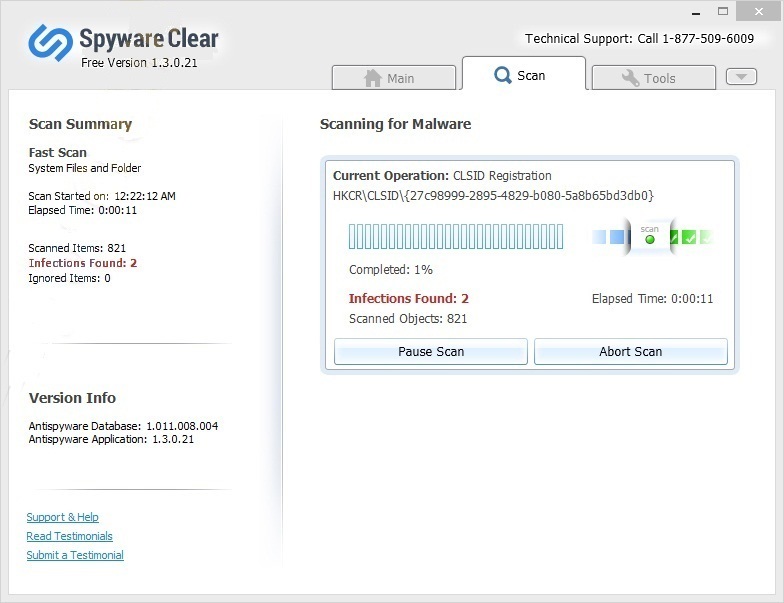
Task: Click the Spyware Clear logo icon
Action: pos(50,42)
